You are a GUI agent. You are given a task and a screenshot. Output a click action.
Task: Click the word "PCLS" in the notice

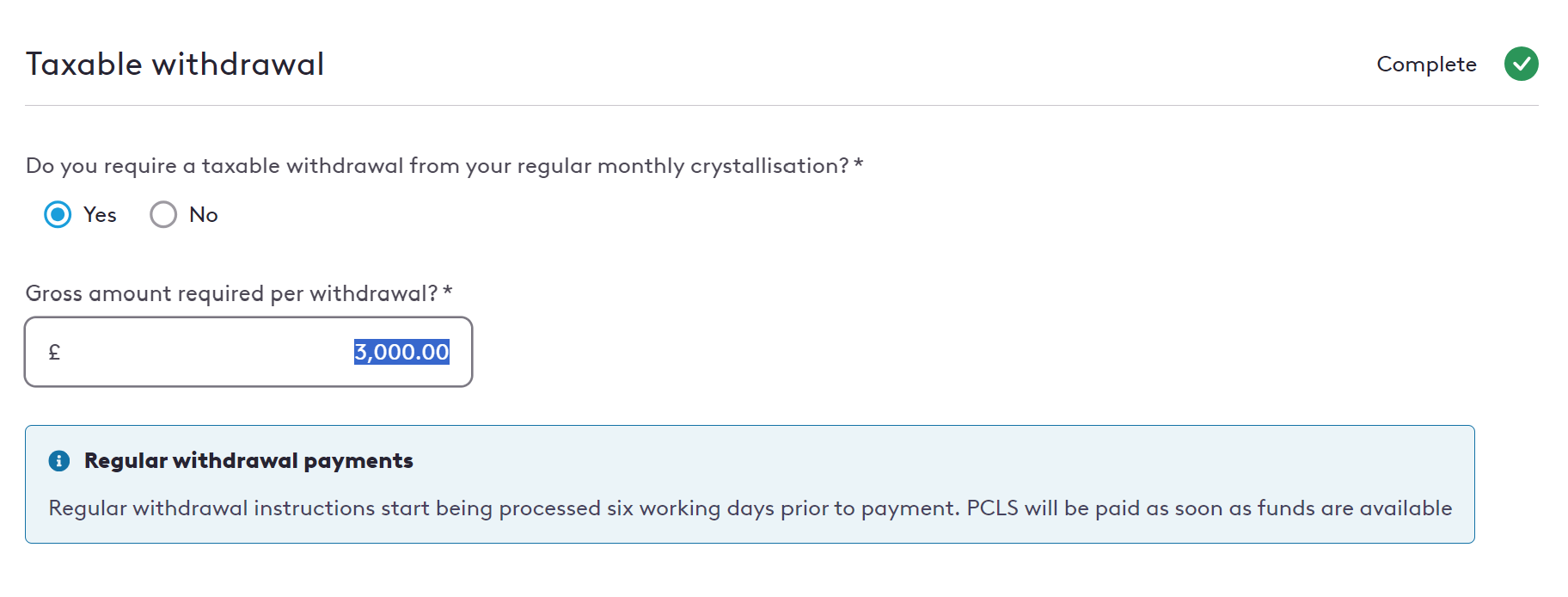pos(992,508)
